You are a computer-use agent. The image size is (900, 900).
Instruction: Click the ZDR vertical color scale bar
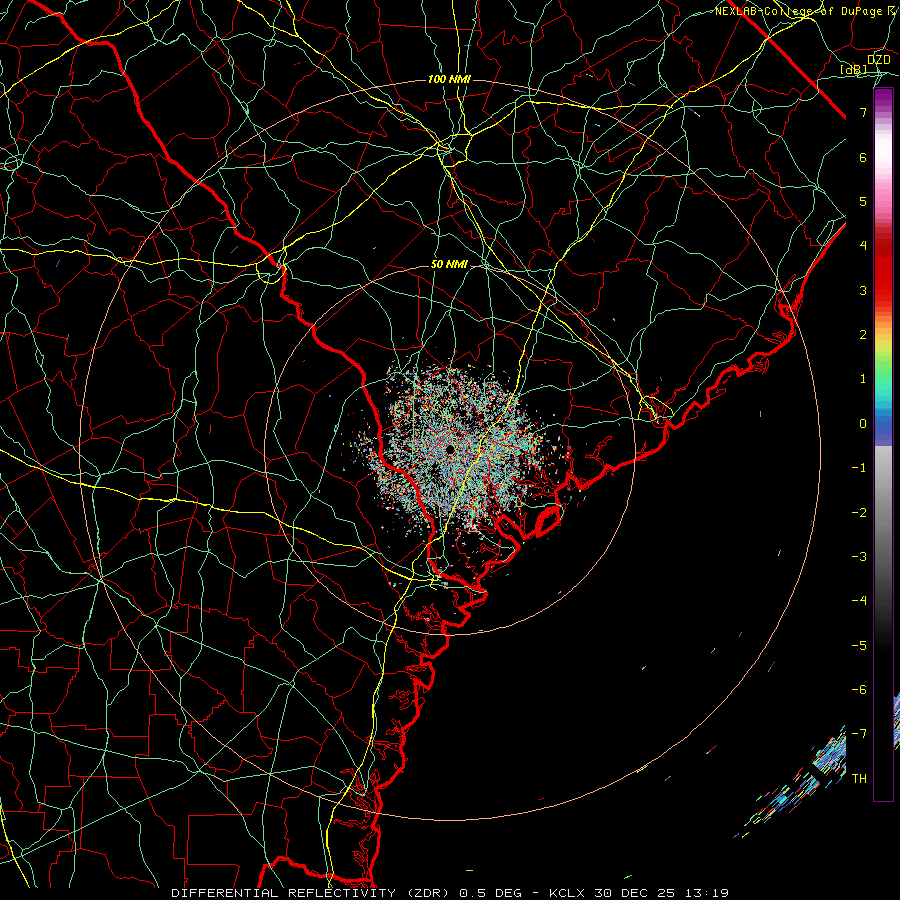pos(883,444)
